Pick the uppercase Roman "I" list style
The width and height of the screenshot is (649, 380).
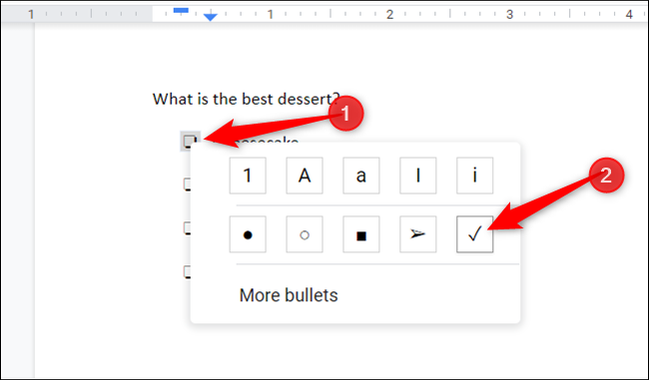tap(418, 176)
